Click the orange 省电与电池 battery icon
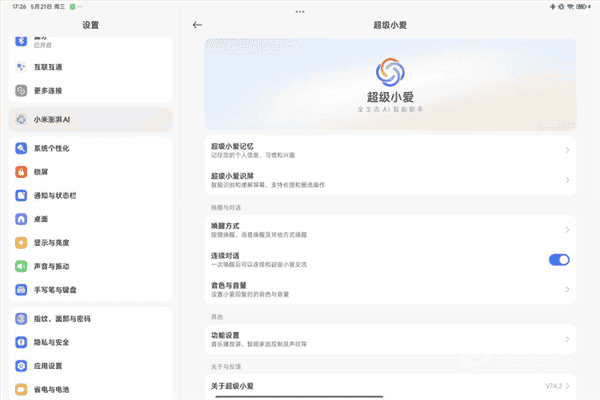Screen dimensions: 600x400 tap(21, 389)
